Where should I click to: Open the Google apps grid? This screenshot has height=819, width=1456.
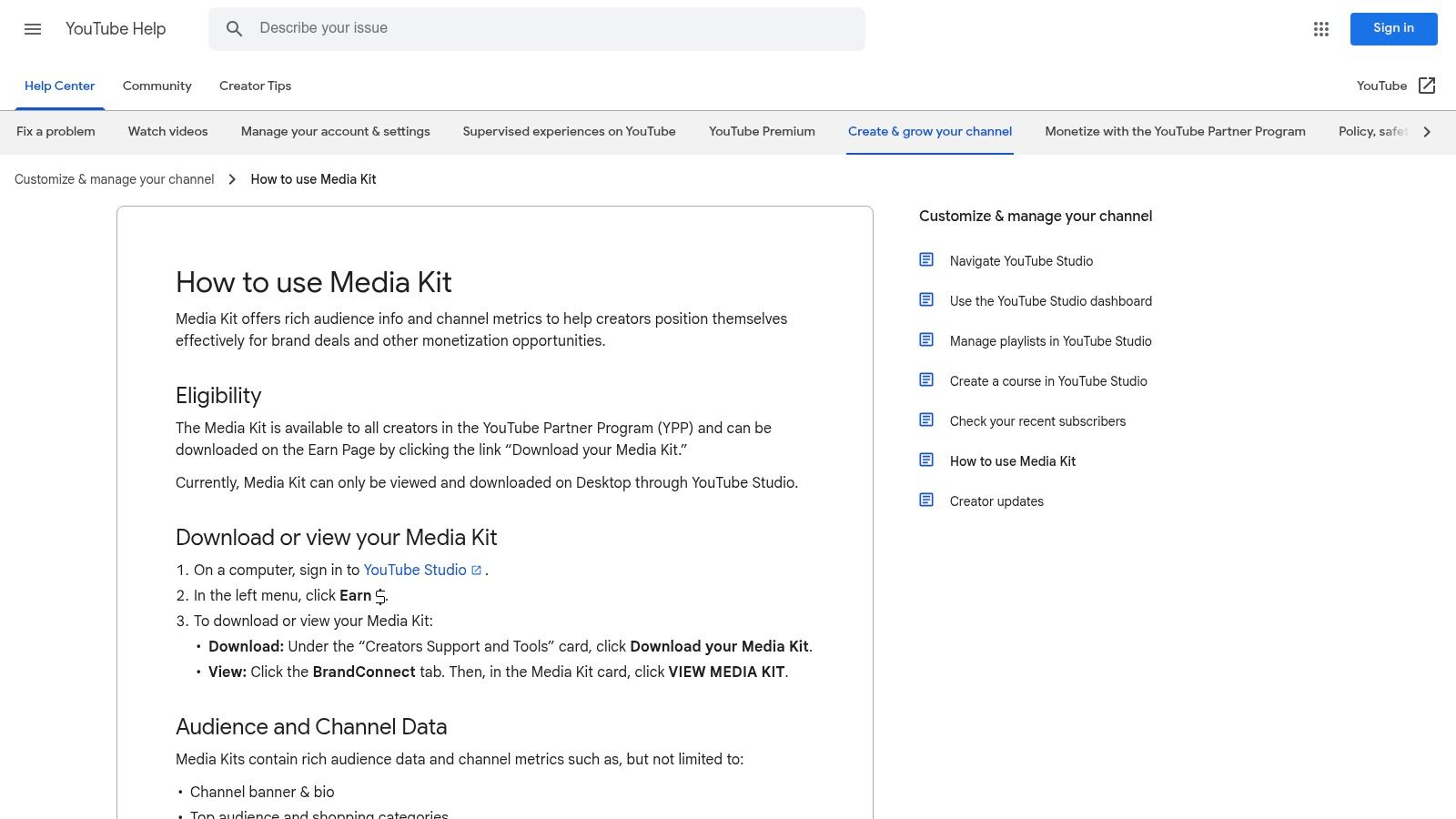(x=1320, y=28)
